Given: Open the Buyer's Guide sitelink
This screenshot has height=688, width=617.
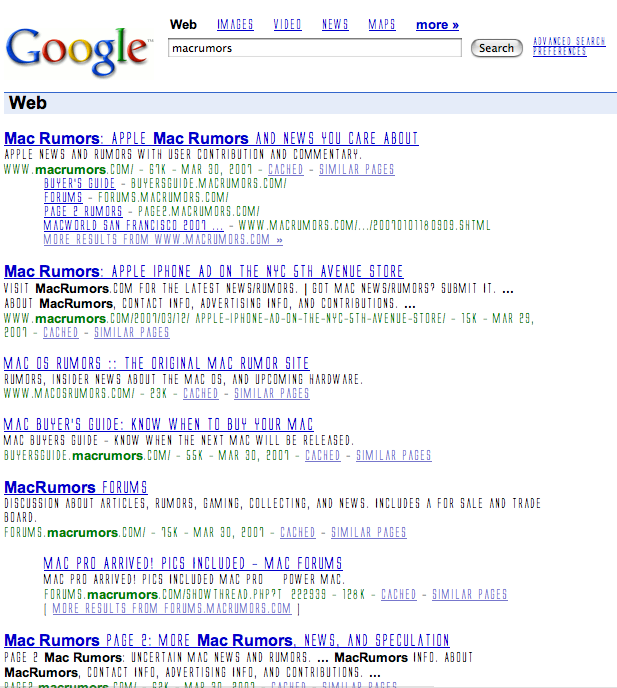Looking at the screenshot, I should [79, 183].
